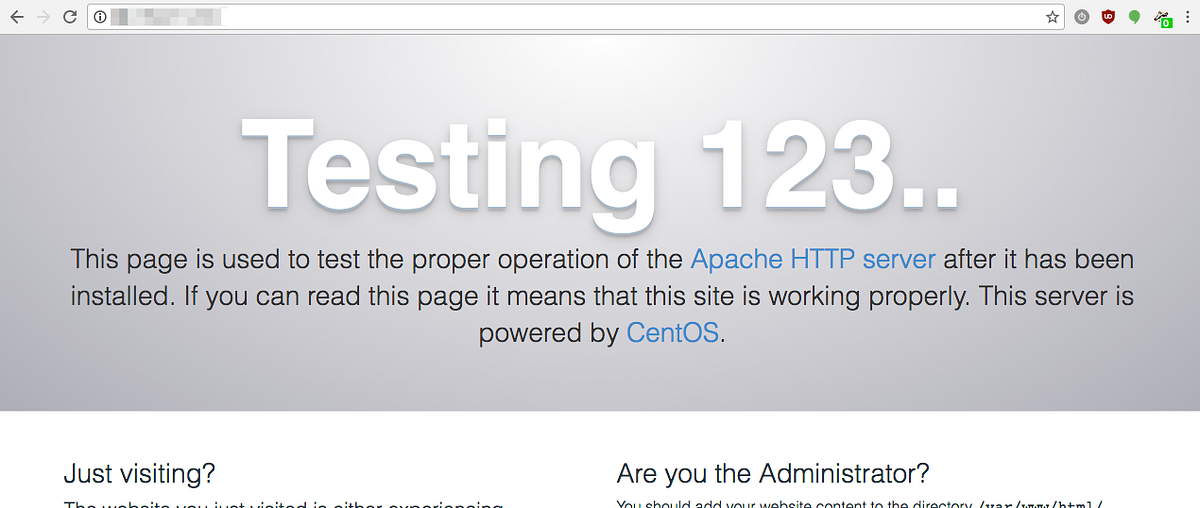Image resolution: width=1200 pixels, height=508 pixels.
Task: Click the 'This page is used to test' paragraph
Action: point(600,296)
